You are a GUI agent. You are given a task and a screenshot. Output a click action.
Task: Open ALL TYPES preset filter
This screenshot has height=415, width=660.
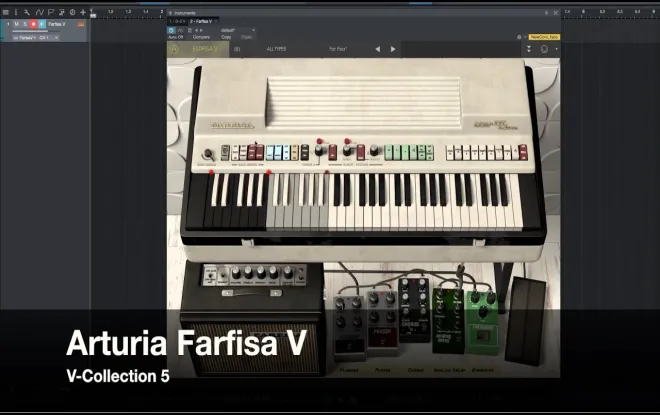point(277,49)
